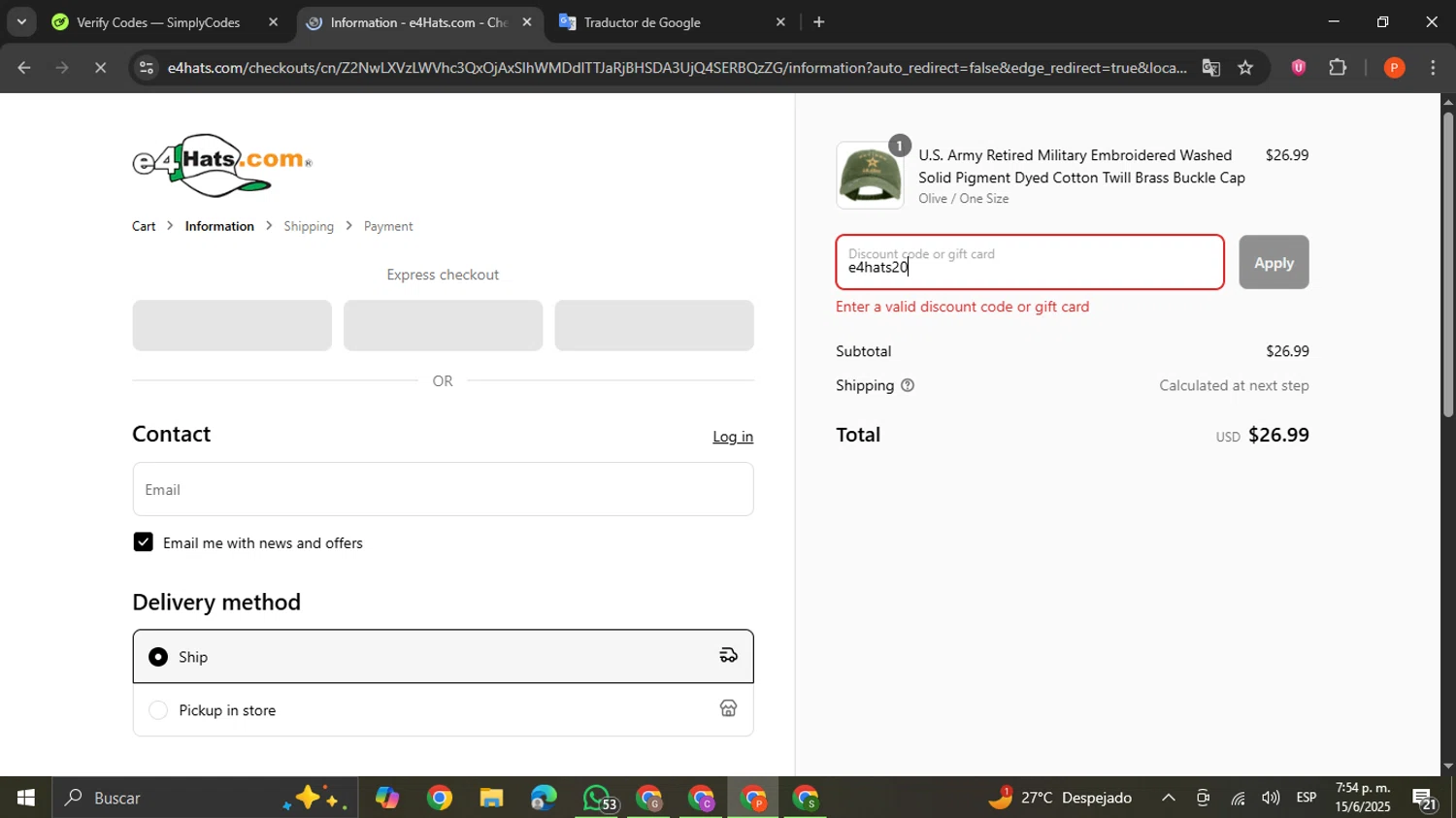
Task: Click the Email input field
Action: click(443, 489)
